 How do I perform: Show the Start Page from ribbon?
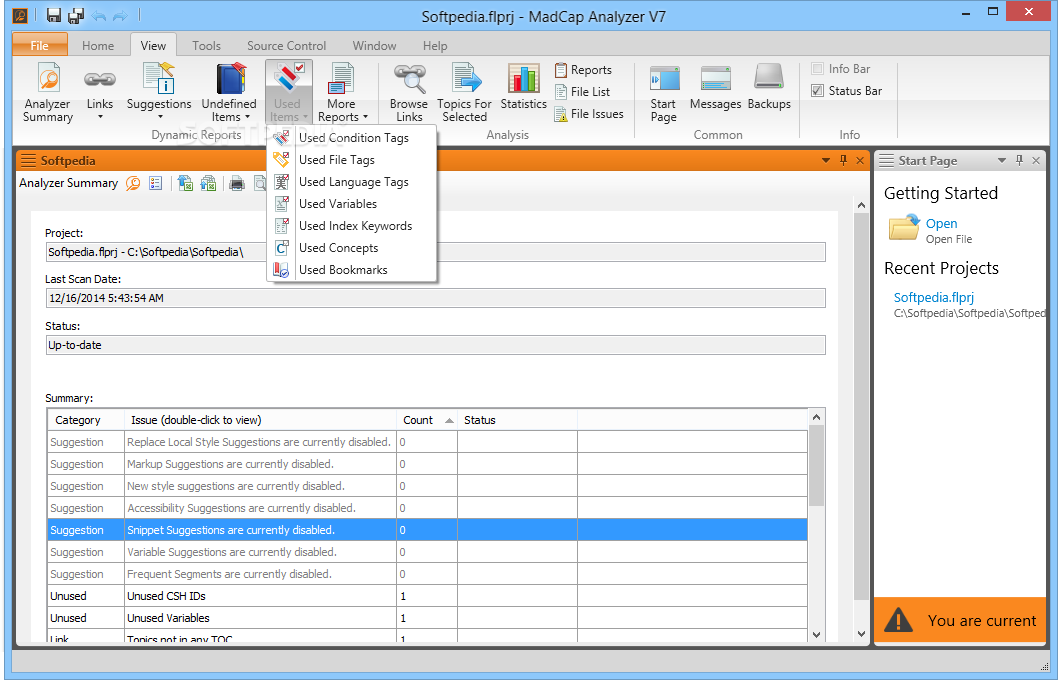(x=663, y=92)
